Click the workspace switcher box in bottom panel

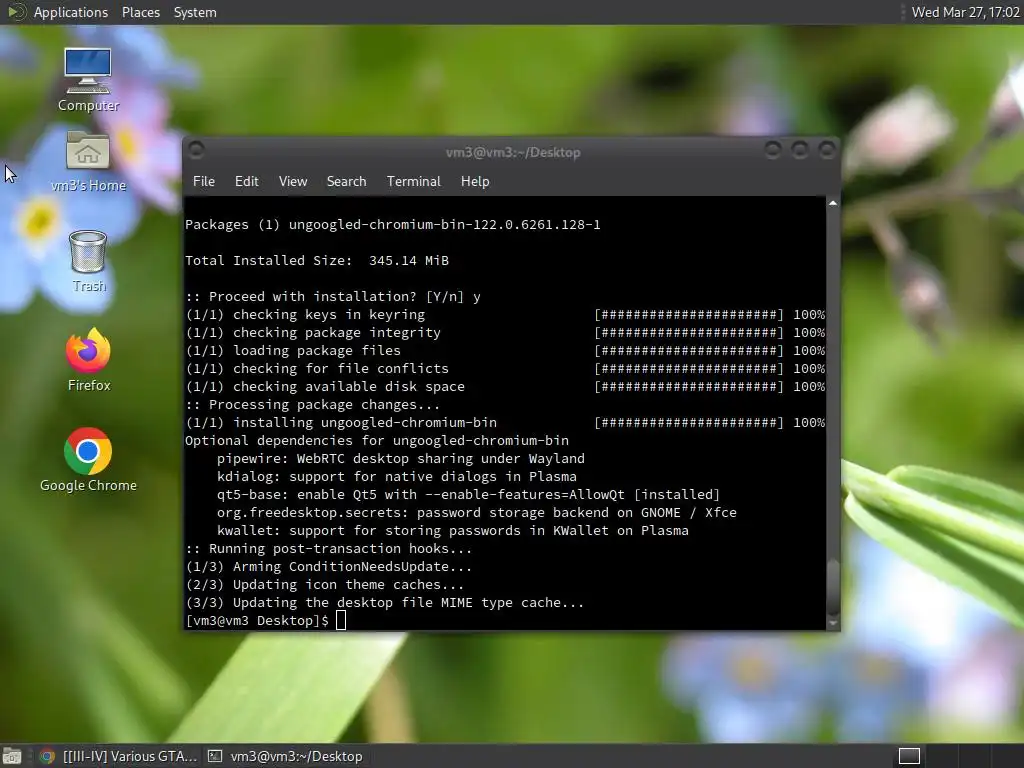point(909,756)
